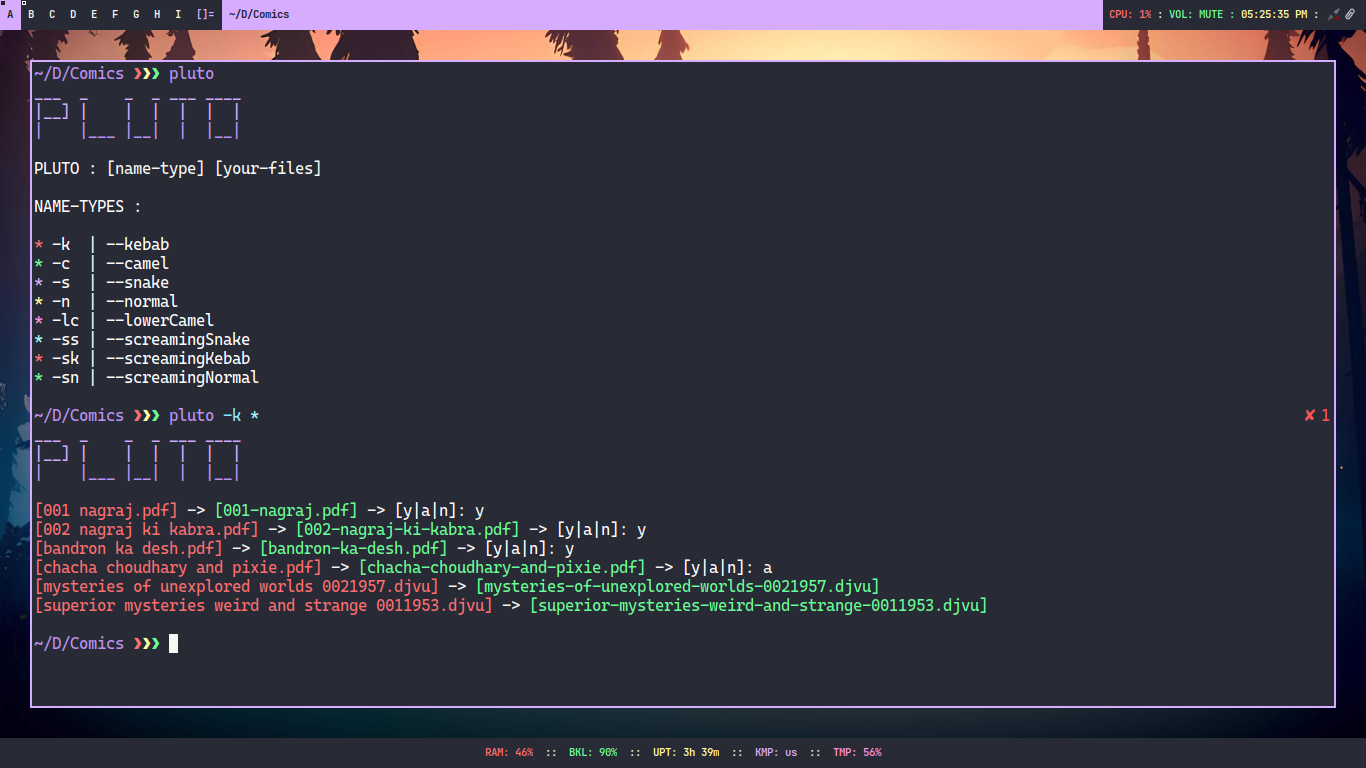Click the network disconnected tray icon
This screenshot has width=1366, height=768.
(1333, 14)
